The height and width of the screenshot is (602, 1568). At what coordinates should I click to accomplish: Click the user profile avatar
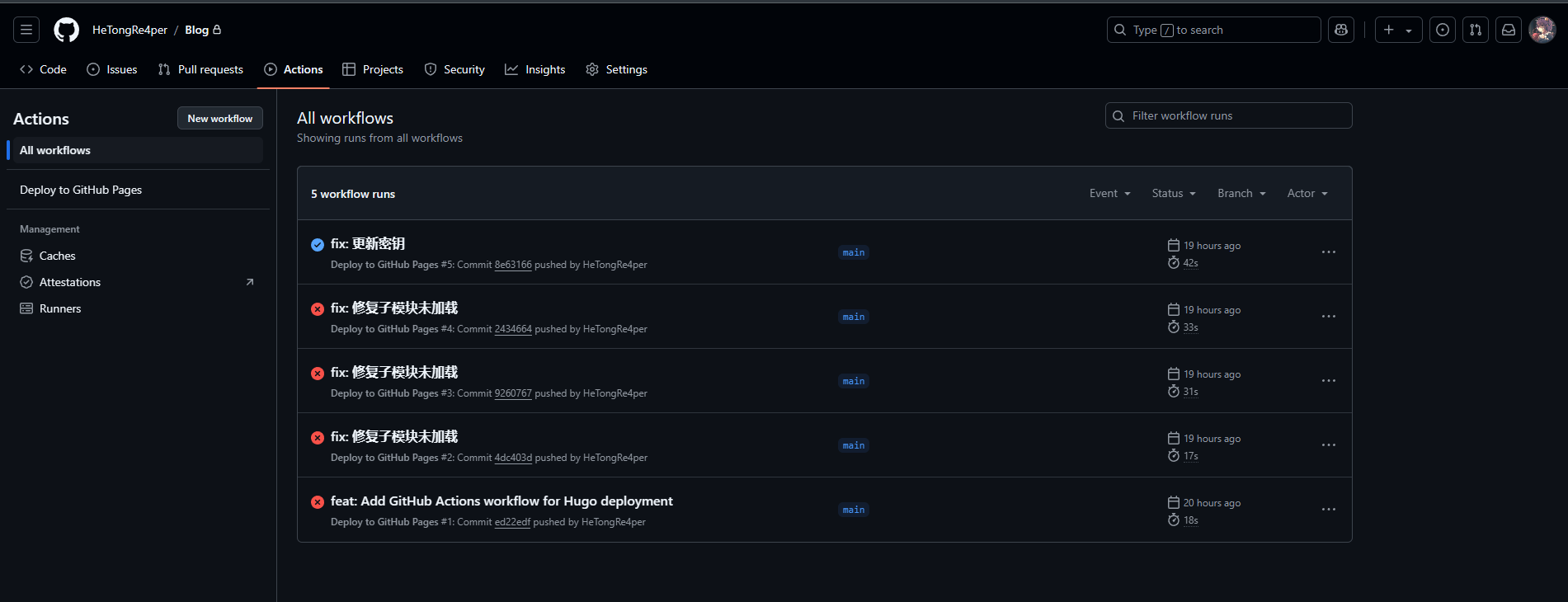1542,30
